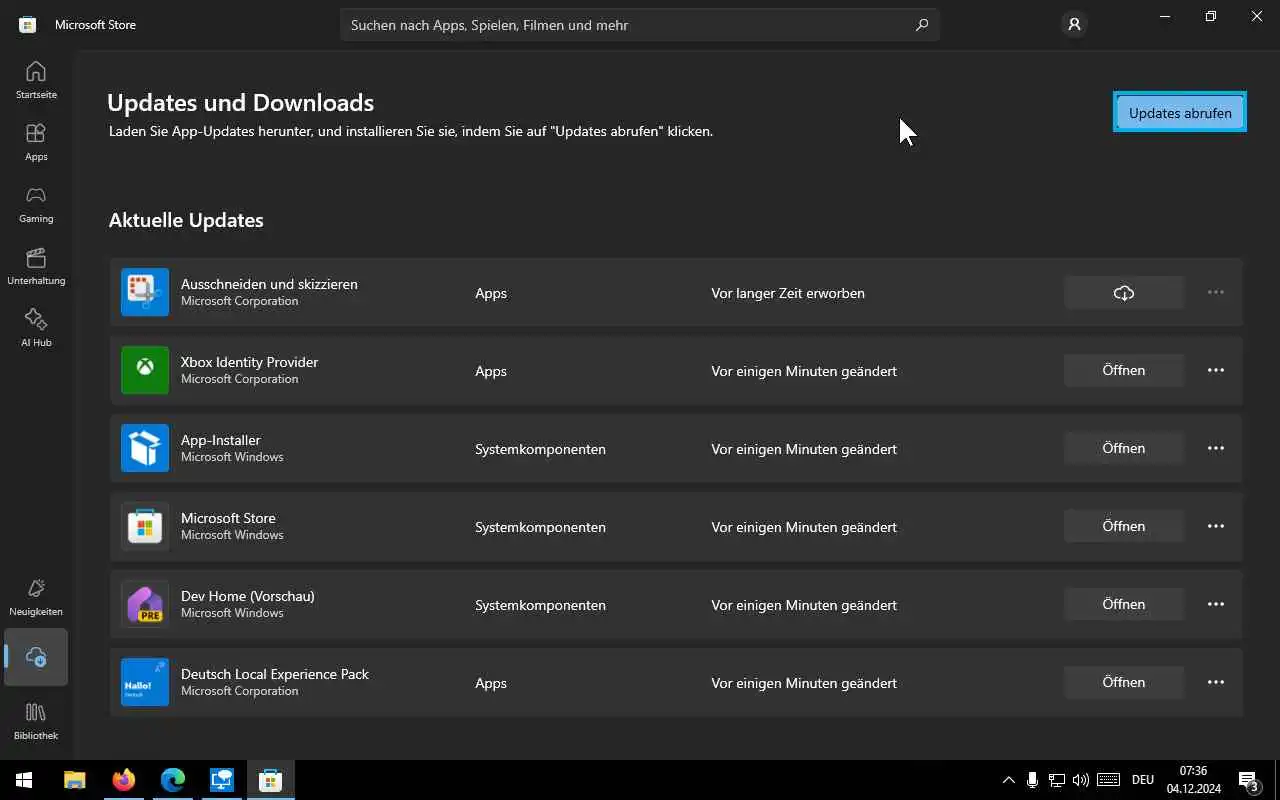Click Öffnen for Microsoft Store
Screen dimensions: 1280x800
[1124, 526]
